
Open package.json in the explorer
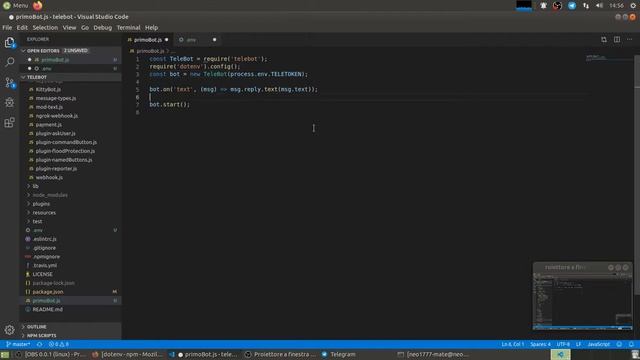[x=71, y=292]
